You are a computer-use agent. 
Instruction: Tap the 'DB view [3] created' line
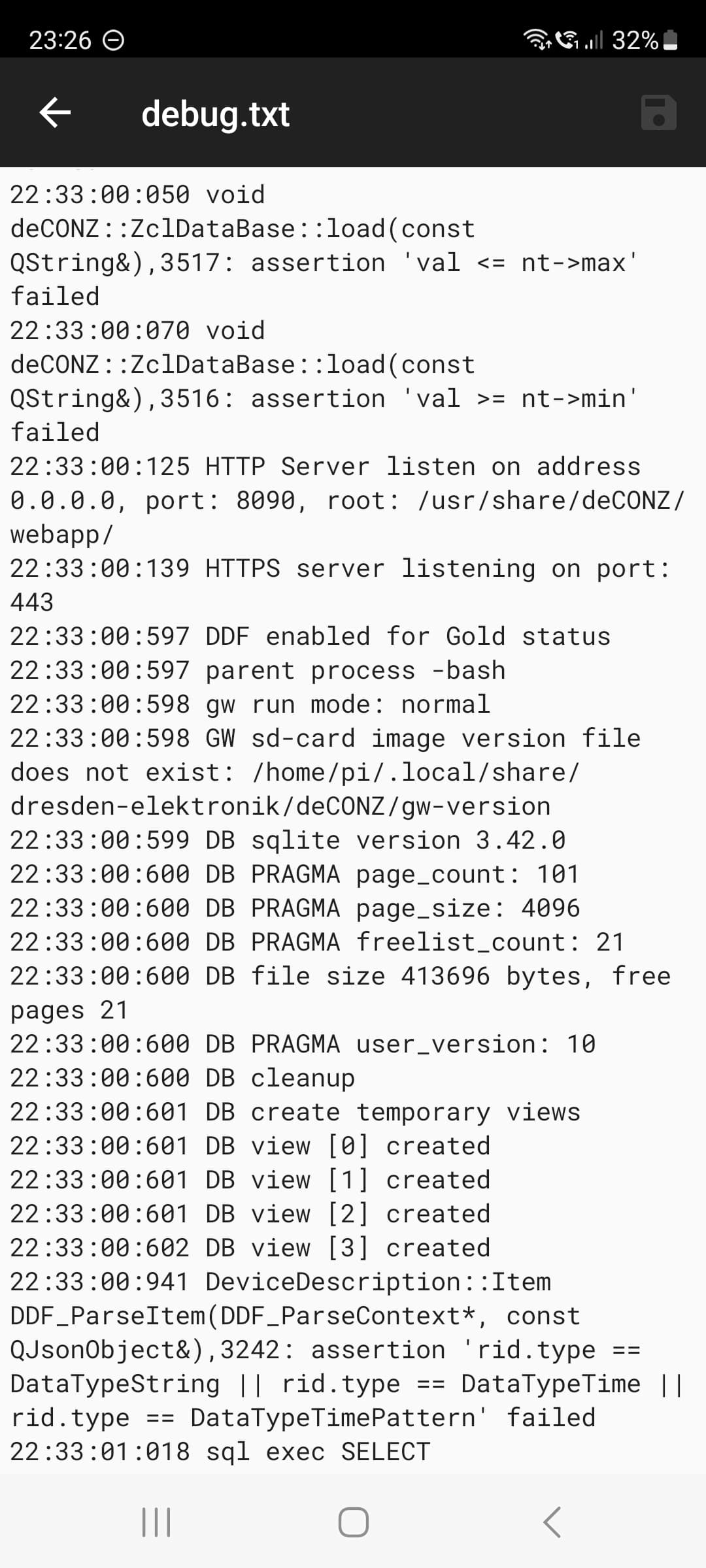(250, 1248)
